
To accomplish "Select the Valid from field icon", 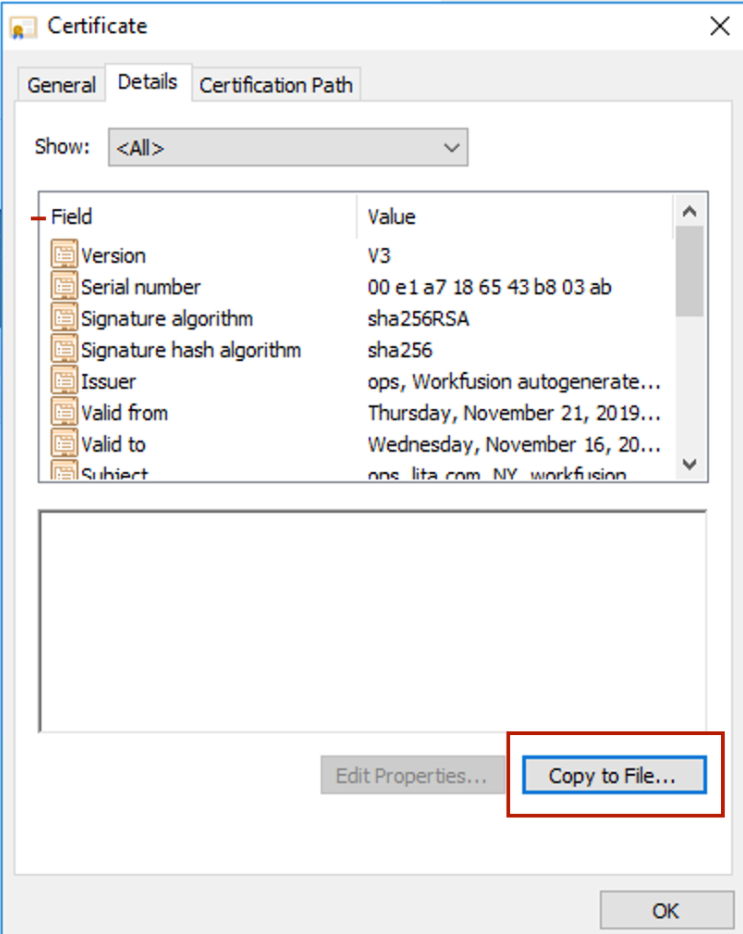I will click(64, 412).
